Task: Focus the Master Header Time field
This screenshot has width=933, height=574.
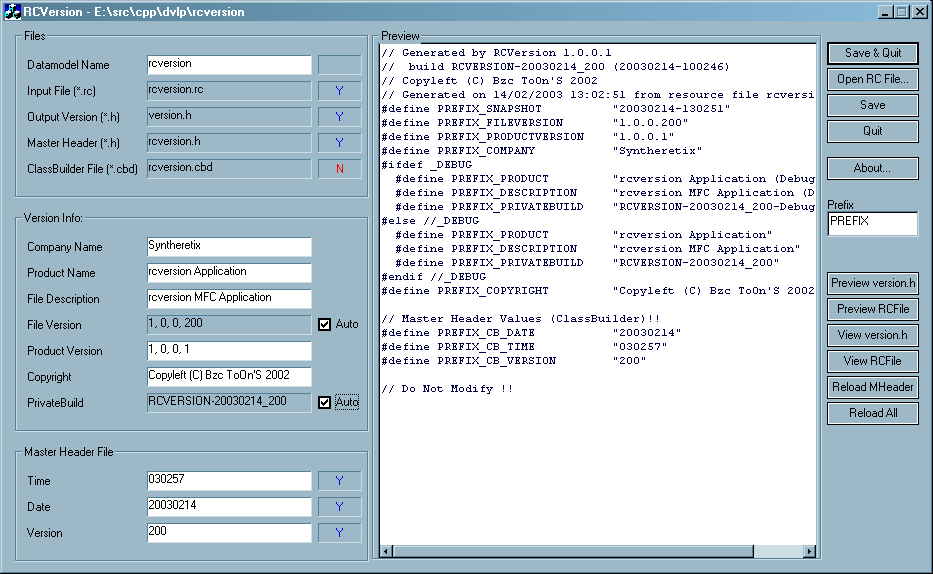Action: (229, 481)
